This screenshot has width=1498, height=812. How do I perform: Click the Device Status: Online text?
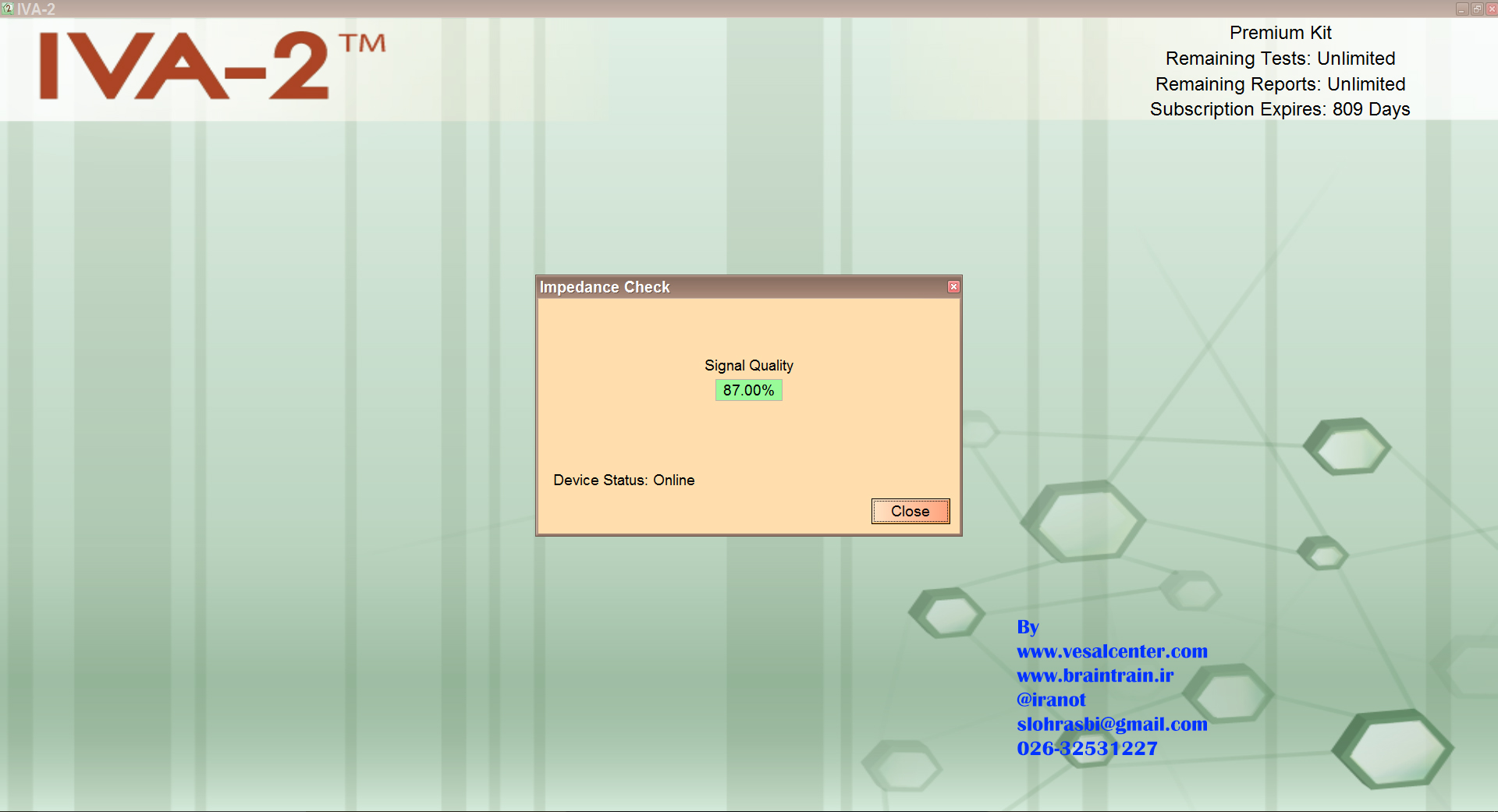pos(624,480)
